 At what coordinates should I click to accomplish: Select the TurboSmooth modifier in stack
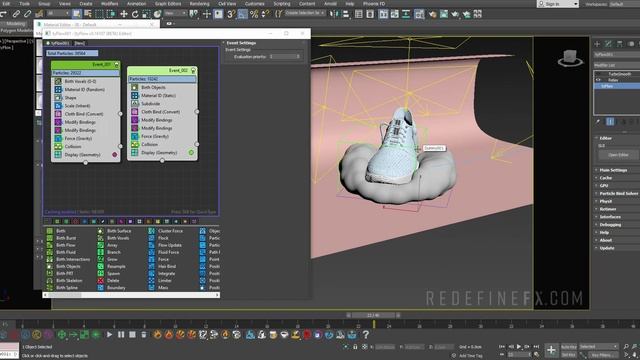620,74
